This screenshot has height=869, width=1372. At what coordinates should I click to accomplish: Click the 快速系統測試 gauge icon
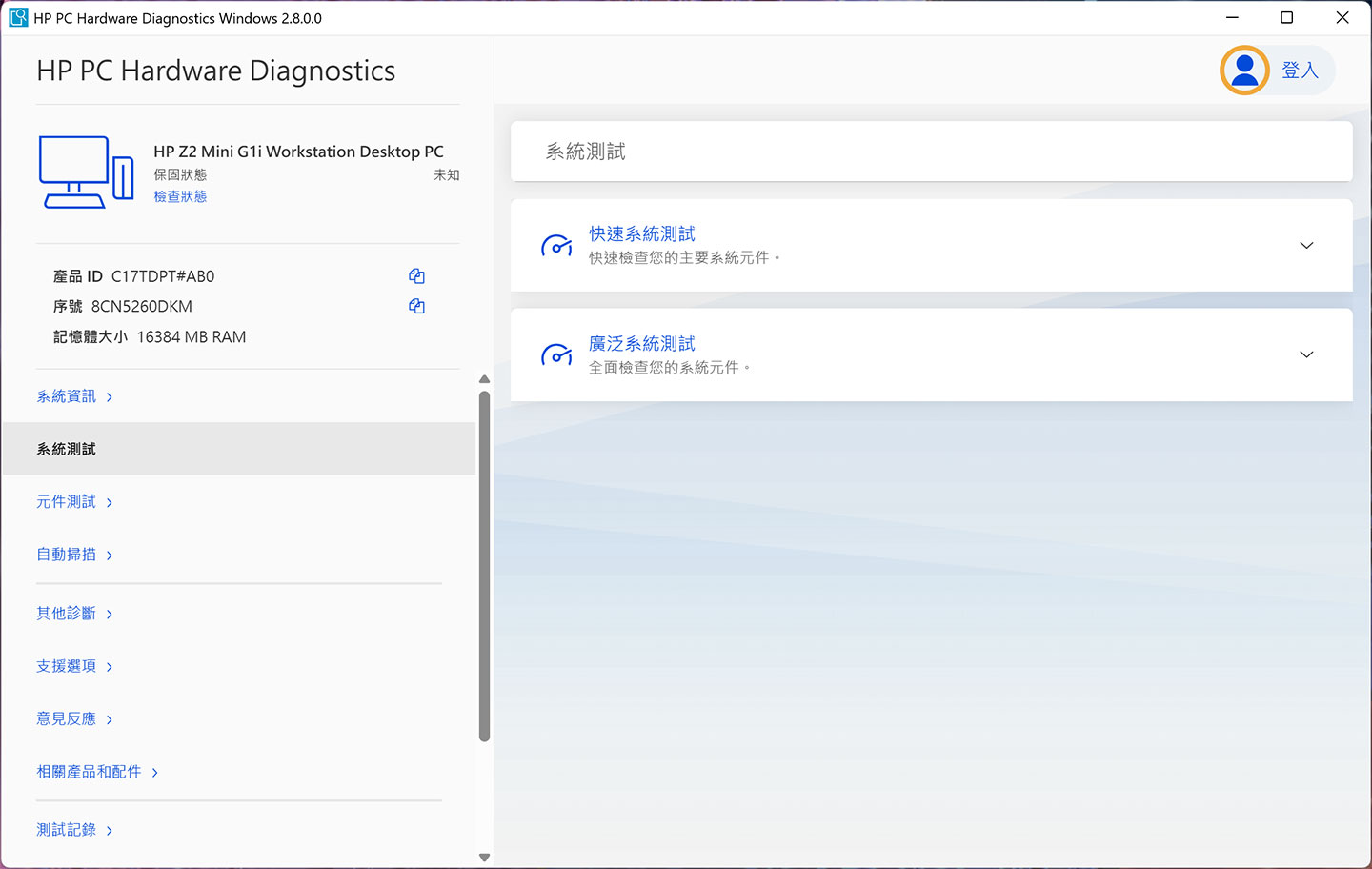coord(556,246)
